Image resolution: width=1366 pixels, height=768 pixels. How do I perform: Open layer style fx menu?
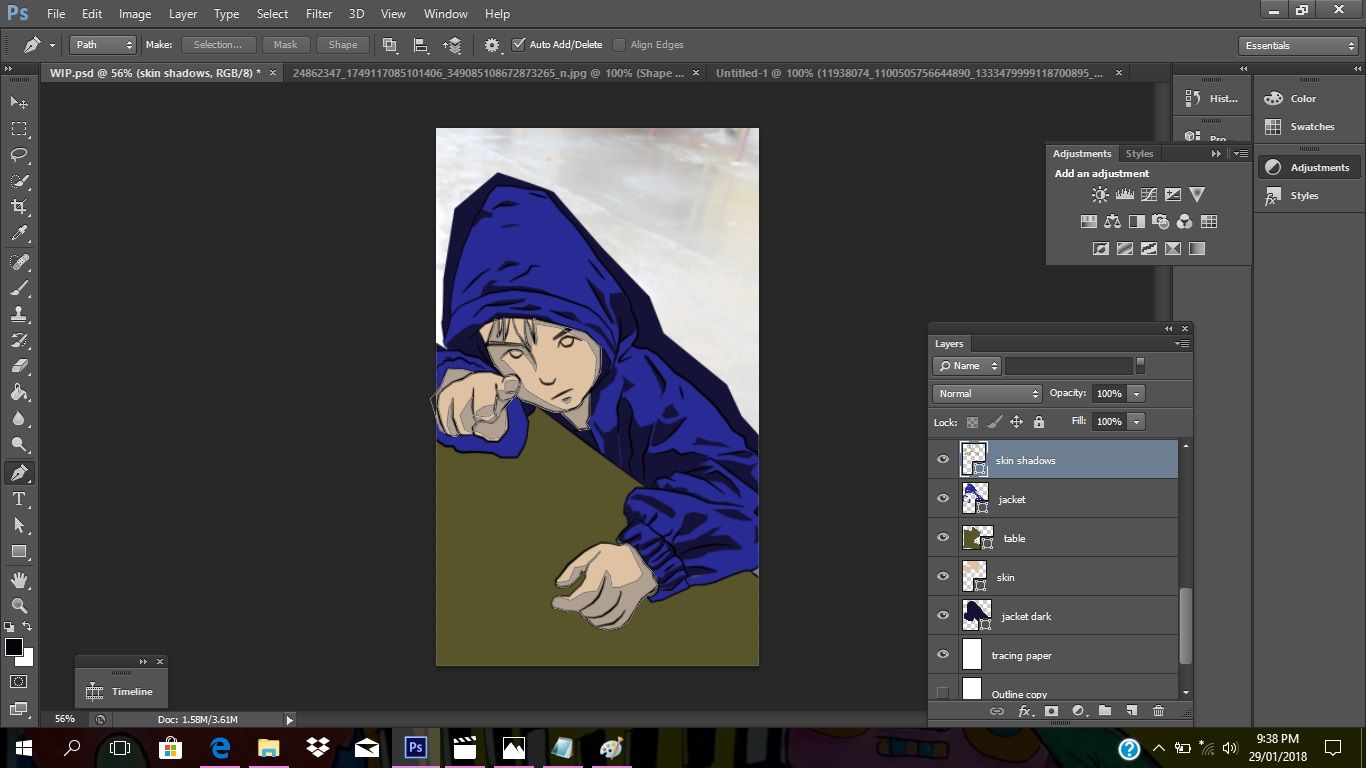1024,711
